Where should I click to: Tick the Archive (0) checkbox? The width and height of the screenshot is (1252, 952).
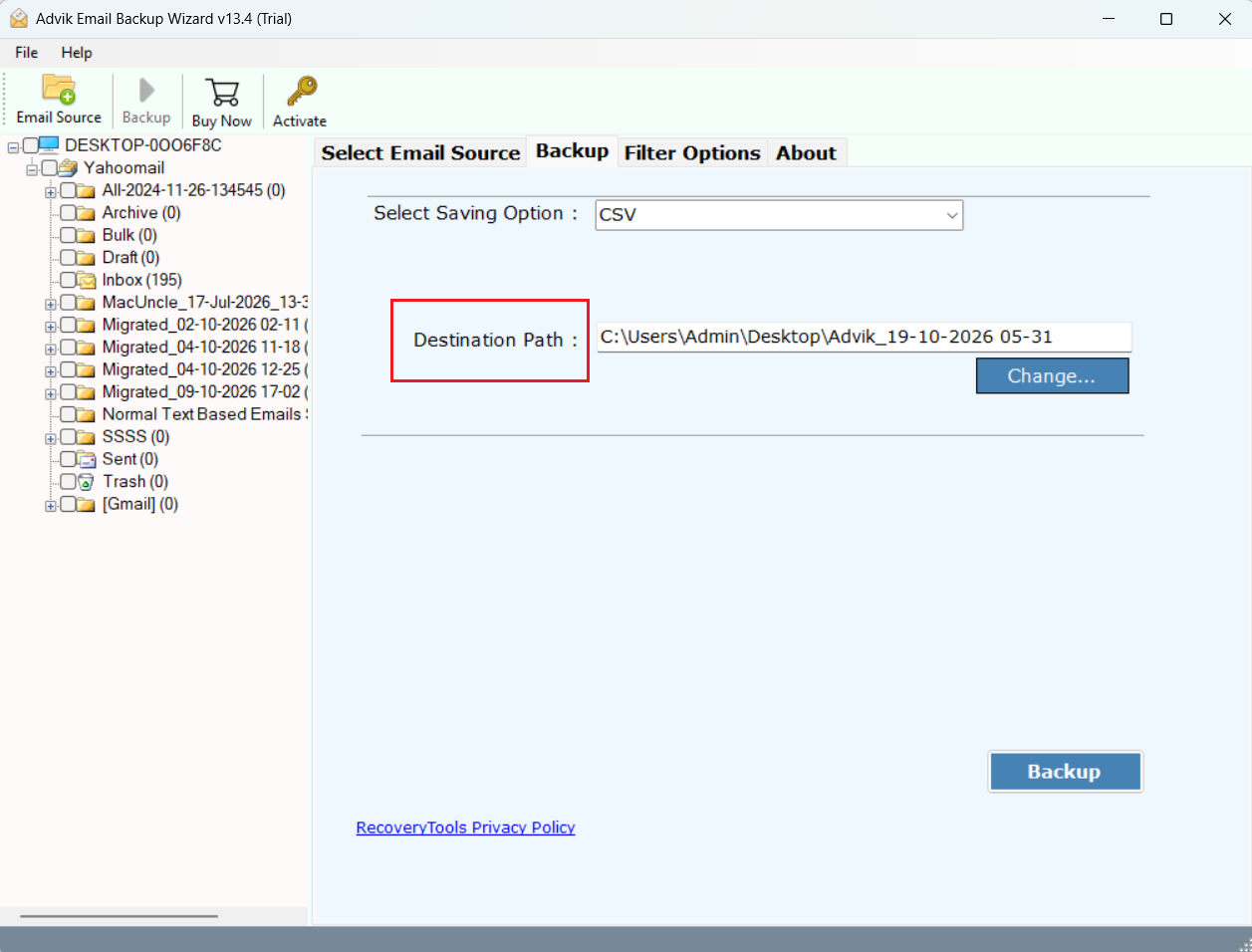pos(68,213)
